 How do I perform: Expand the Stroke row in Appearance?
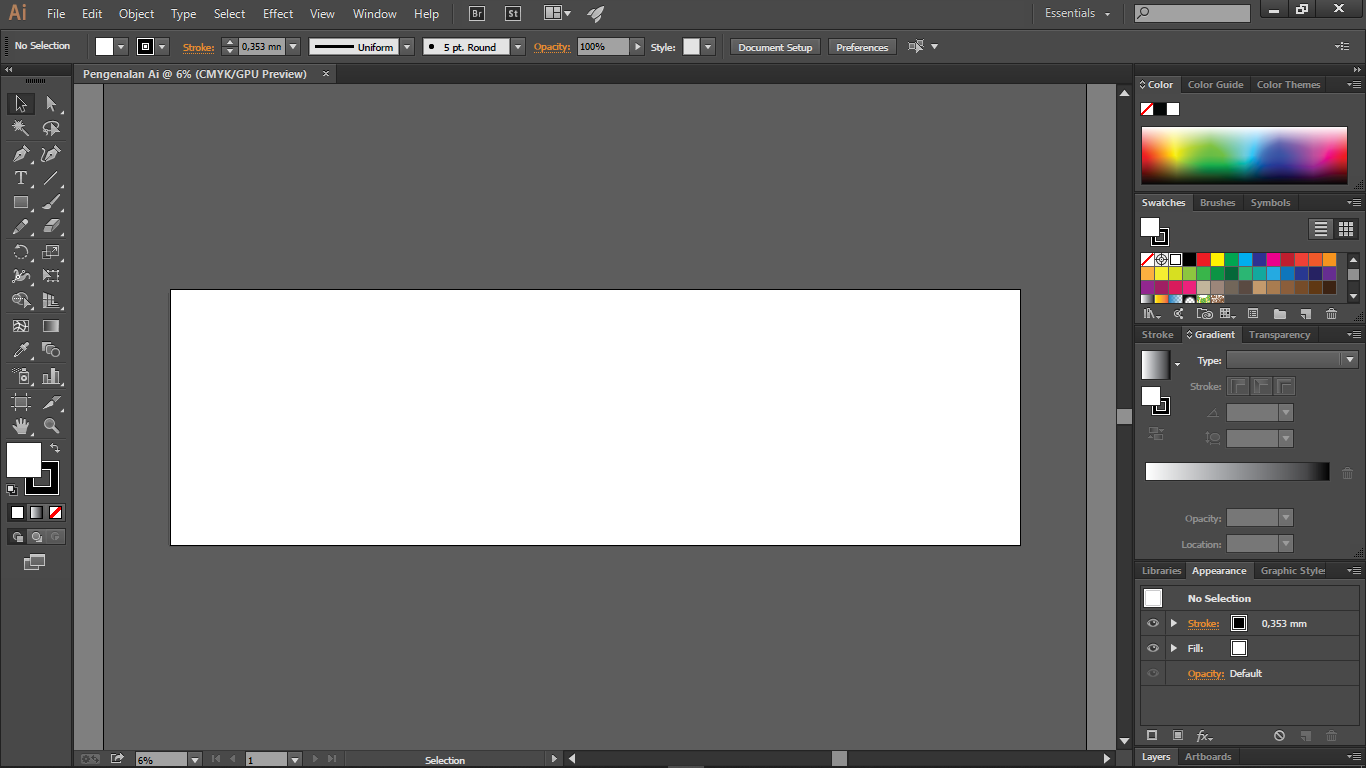click(x=1174, y=623)
